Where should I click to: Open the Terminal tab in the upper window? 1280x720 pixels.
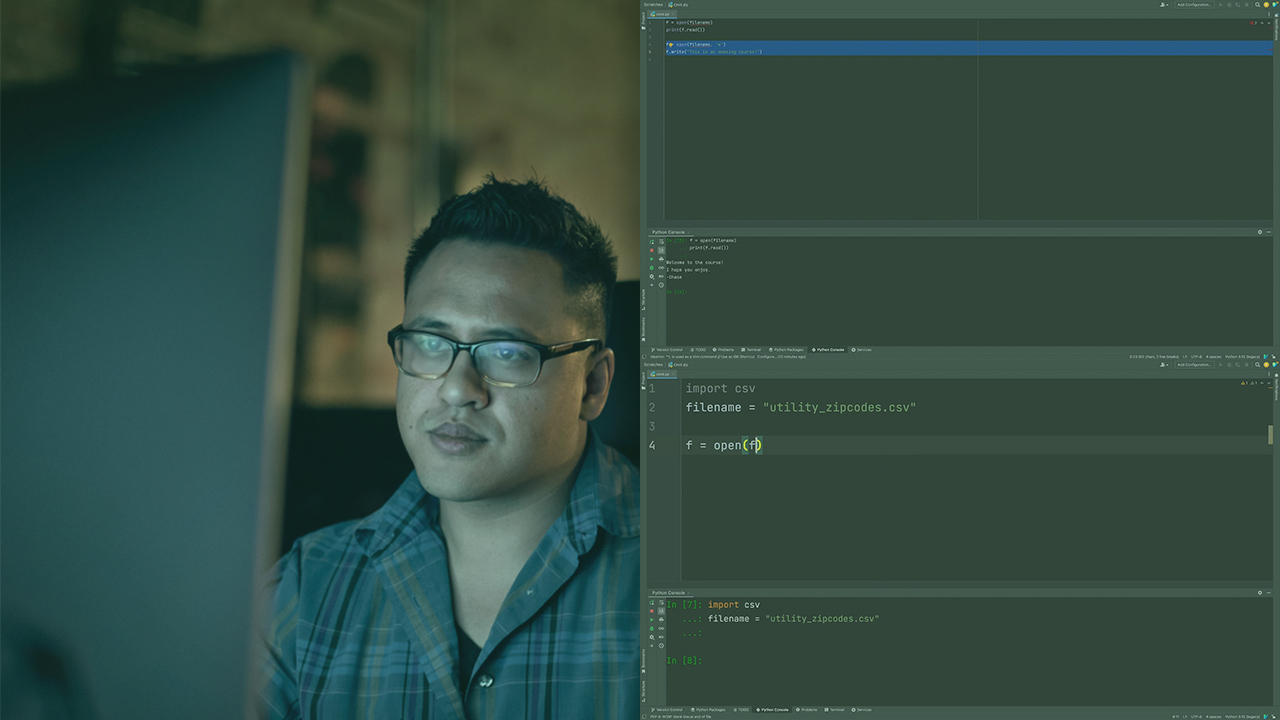[750, 350]
